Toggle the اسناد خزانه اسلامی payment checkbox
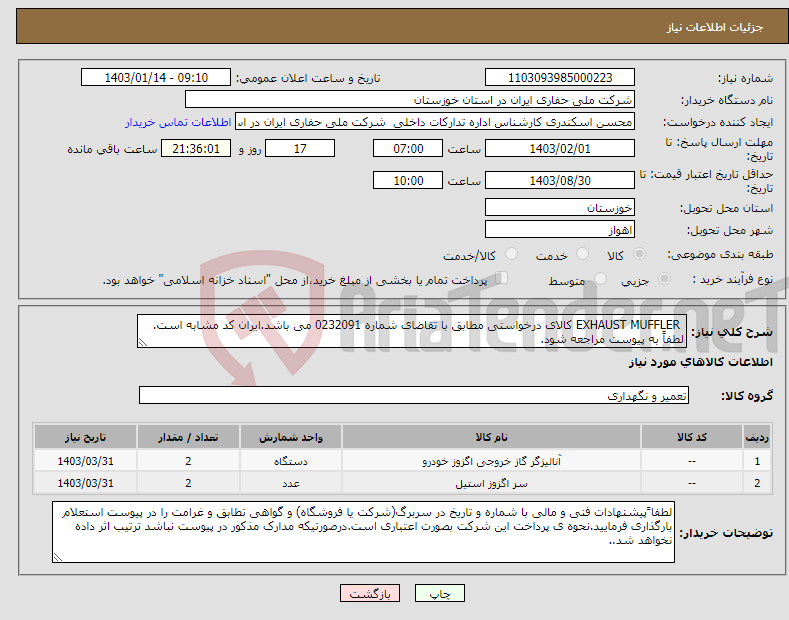This screenshot has height=620, width=789. [x=502, y=278]
